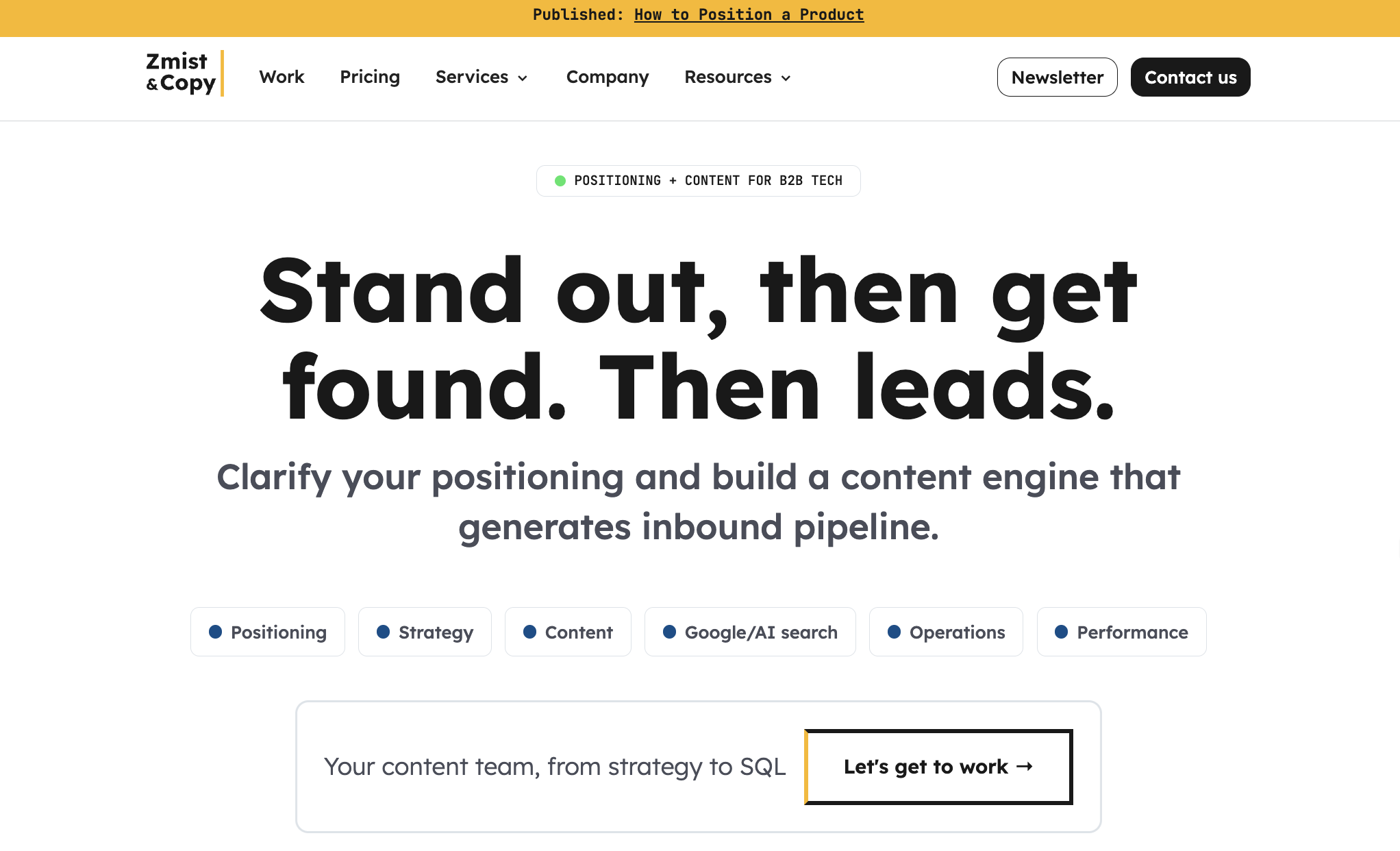Viewport: 1400px width, 851px height.
Task: Go to the Pricing page
Action: point(370,77)
